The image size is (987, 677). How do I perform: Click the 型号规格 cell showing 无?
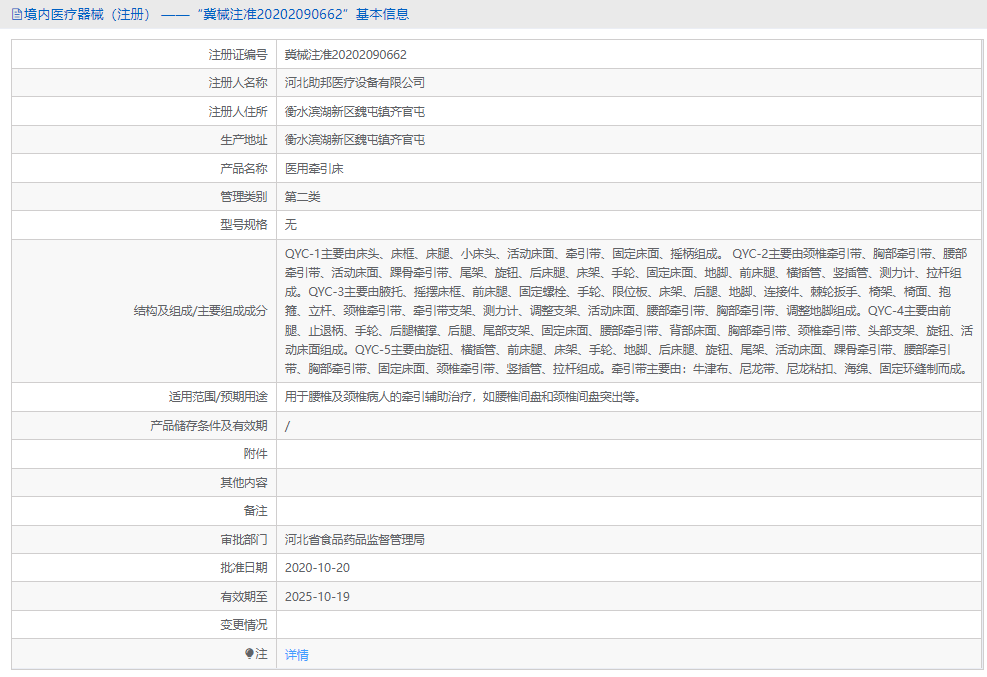pos(290,224)
